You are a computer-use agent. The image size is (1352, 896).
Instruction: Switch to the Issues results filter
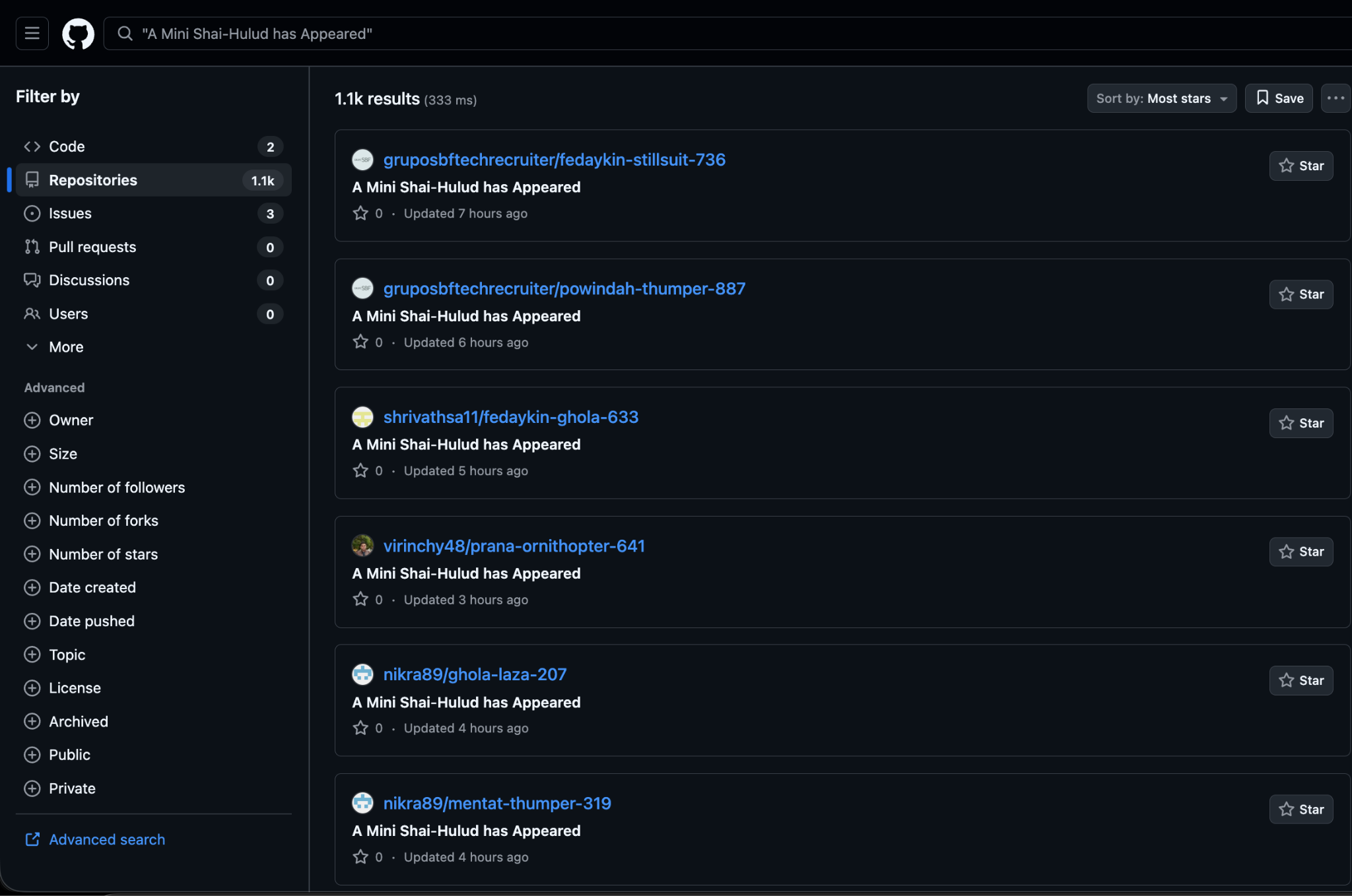tap(70, 214)
